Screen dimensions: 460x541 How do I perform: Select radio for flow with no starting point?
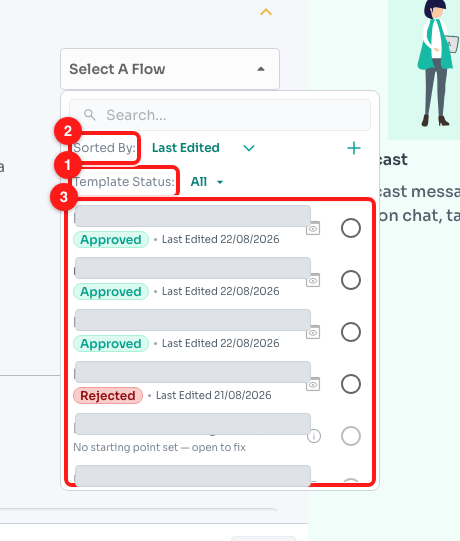click(351, 436)
